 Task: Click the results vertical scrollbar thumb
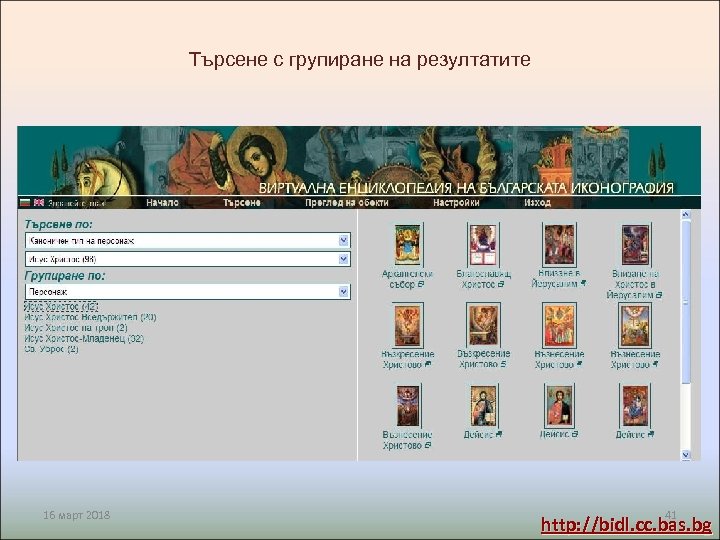click(x=686, y=302)
